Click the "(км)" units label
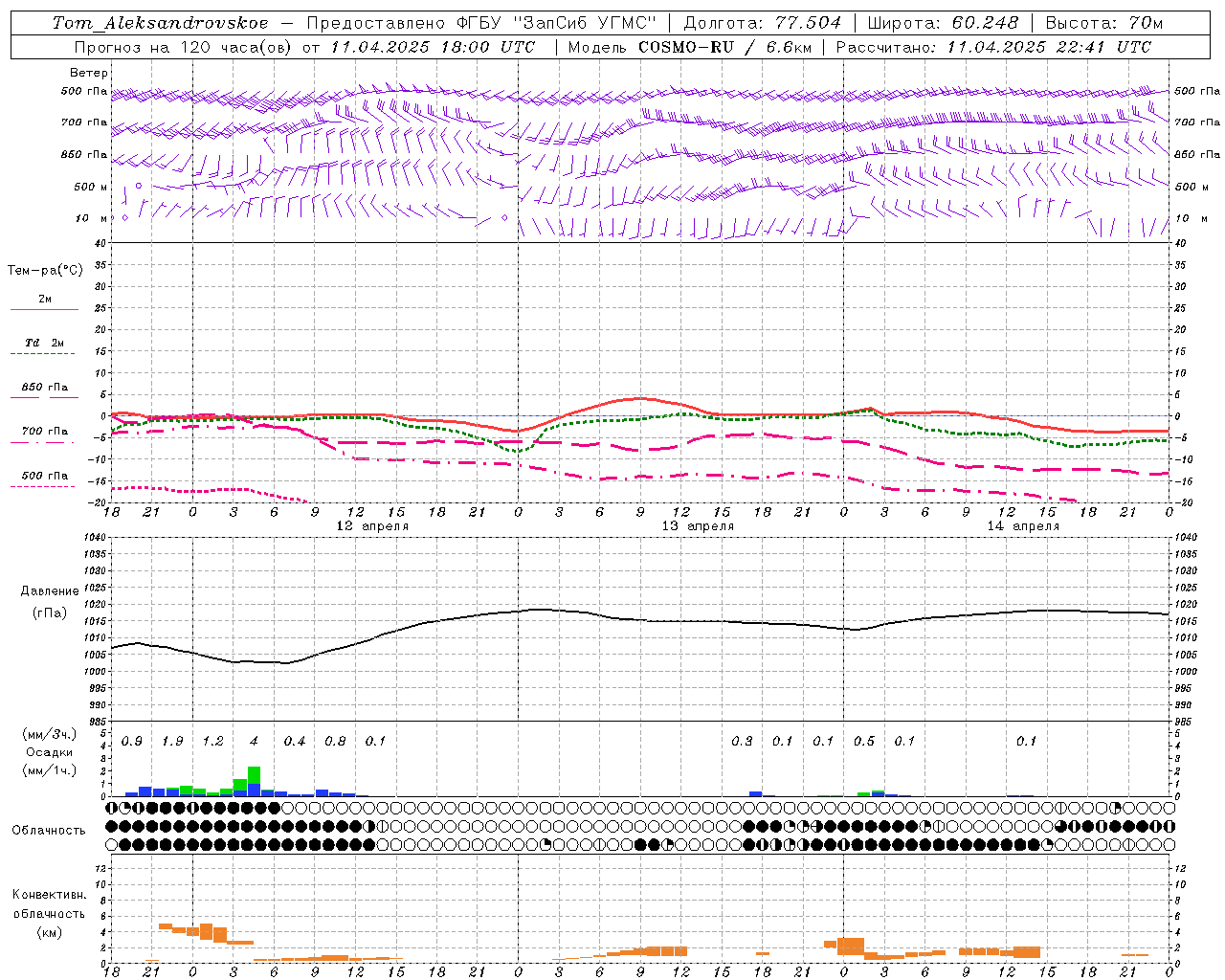The width and height of the screenshot is (1225, 980). click(x=49, y=932)
